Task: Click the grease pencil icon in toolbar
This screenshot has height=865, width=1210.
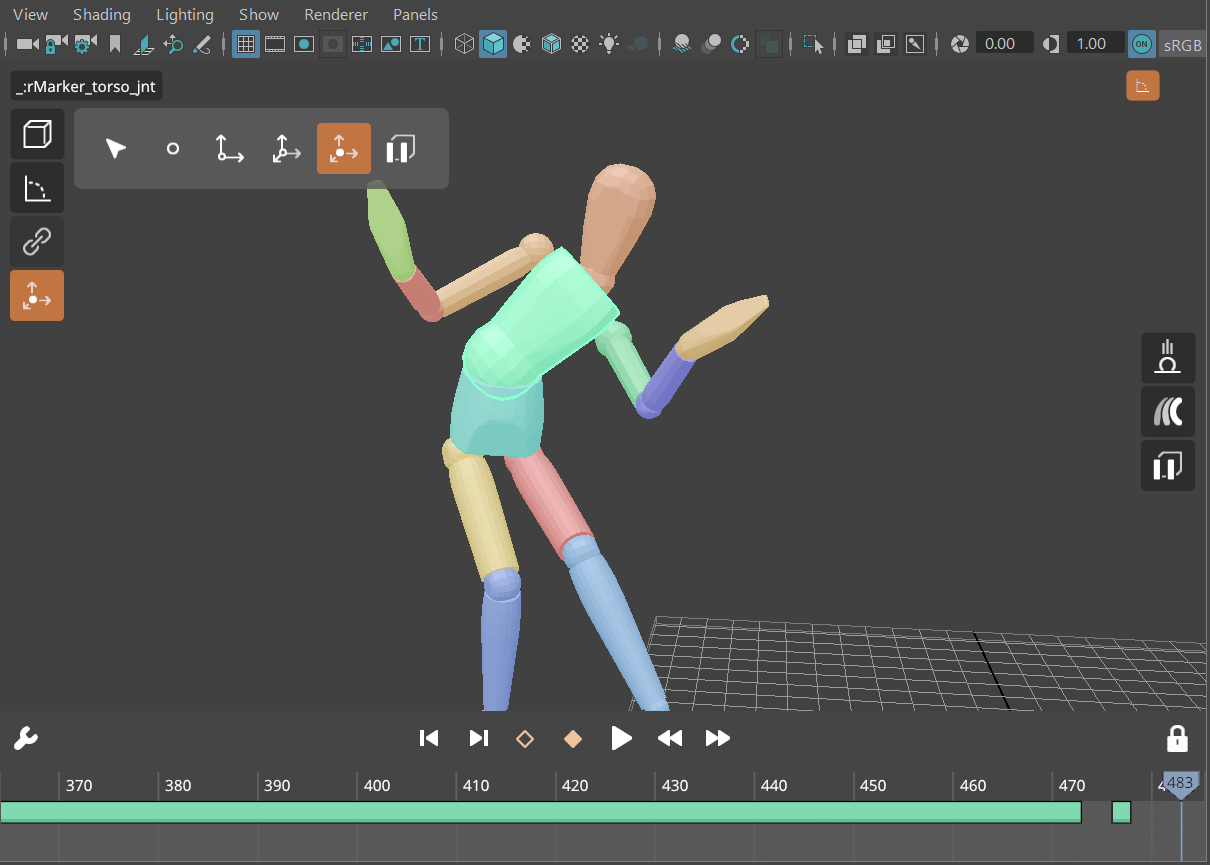Action: [202, 44]
